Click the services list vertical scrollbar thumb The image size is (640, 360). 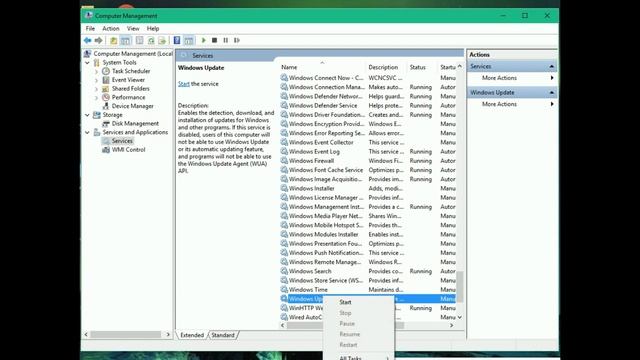(460, 287)
